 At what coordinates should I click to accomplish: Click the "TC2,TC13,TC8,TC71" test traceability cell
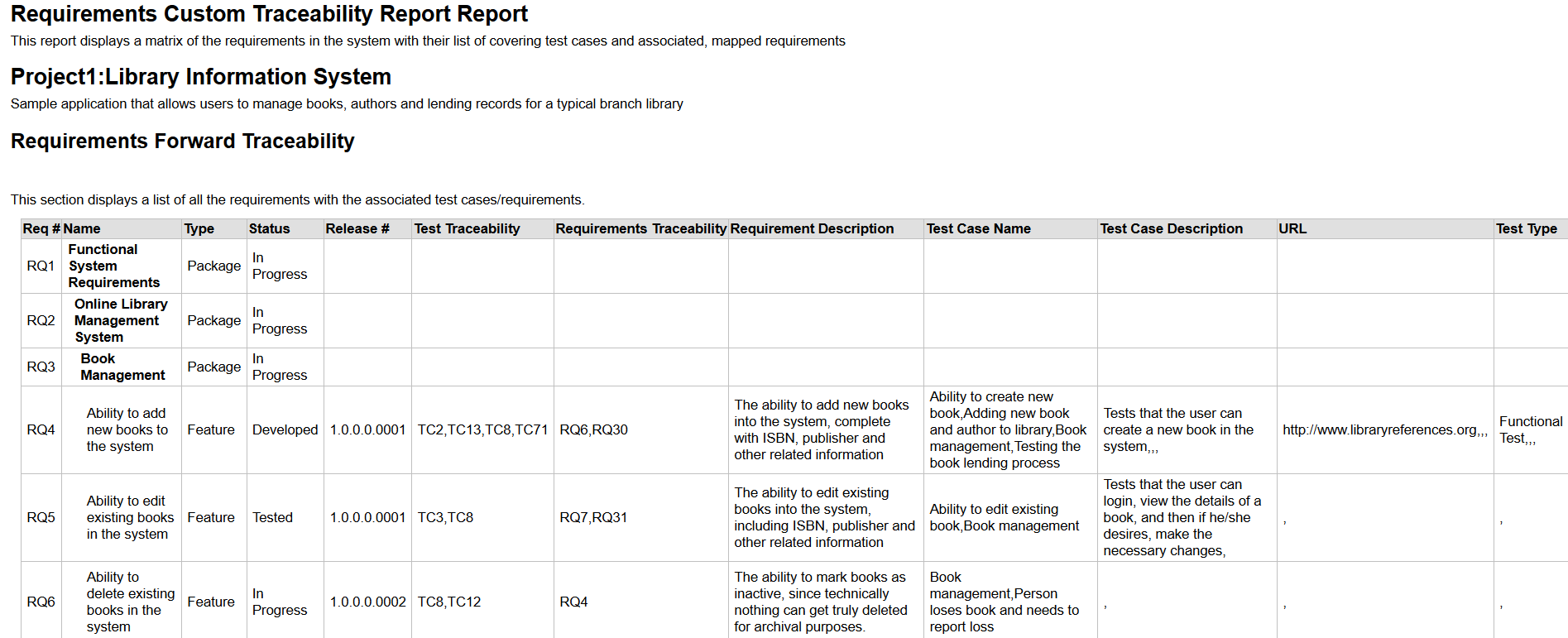tap(482, 430)
